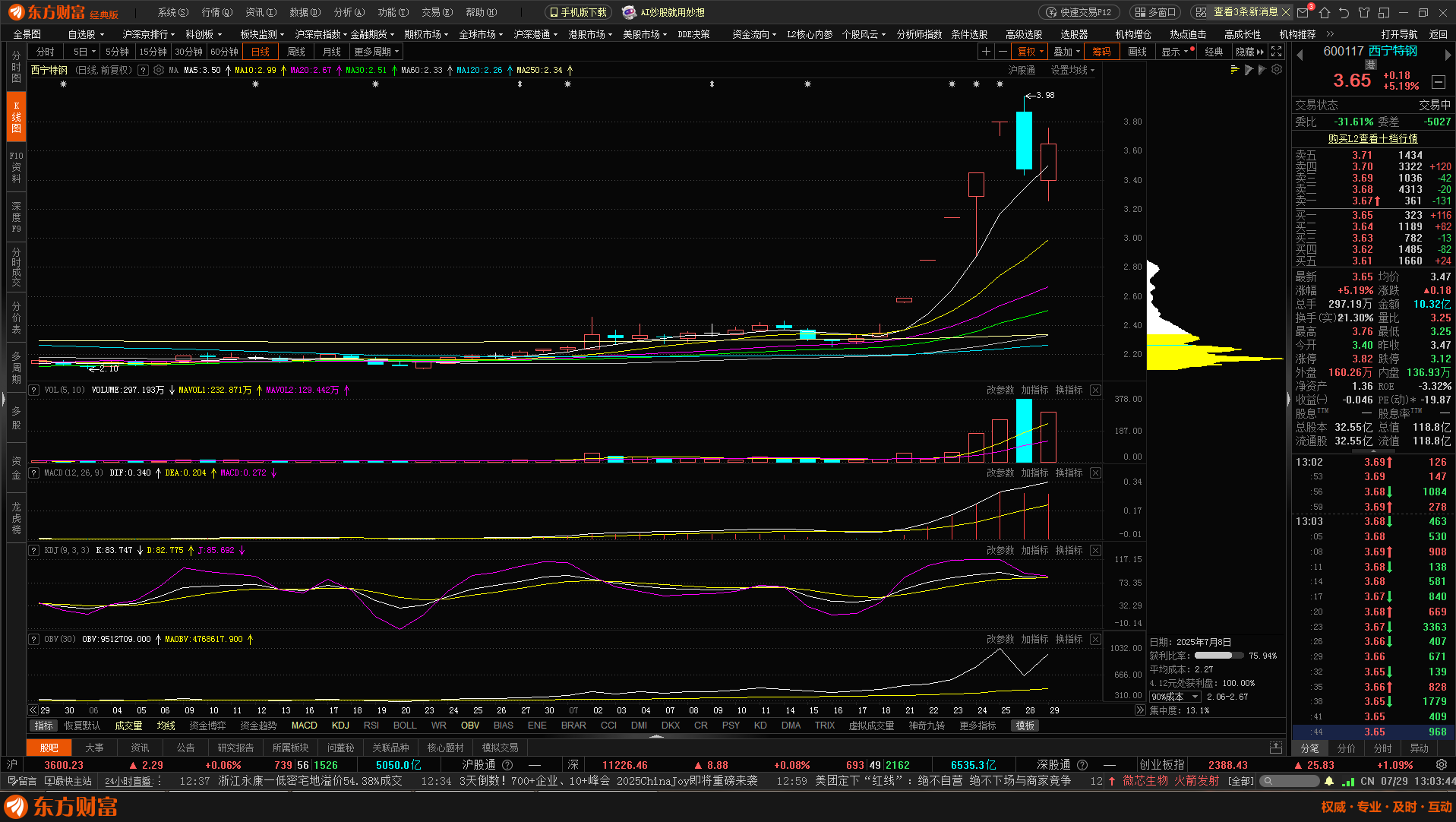The image size is (1456, 822).
Task: Select 分时图 in left sidebar
Action: click(17, 67)
